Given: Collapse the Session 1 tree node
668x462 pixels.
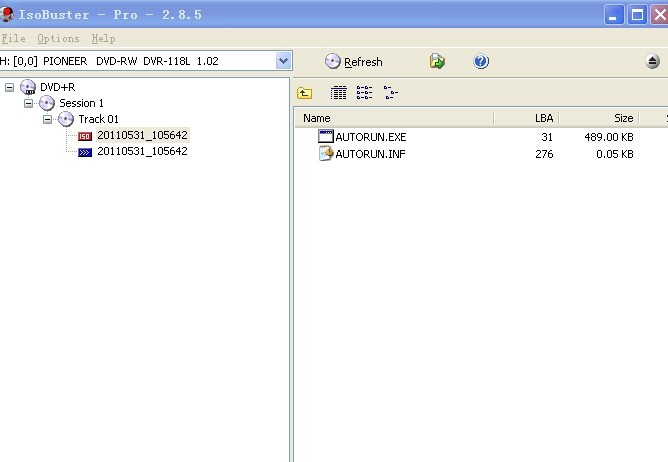Looking at the screenshot, I should point(29,103).
